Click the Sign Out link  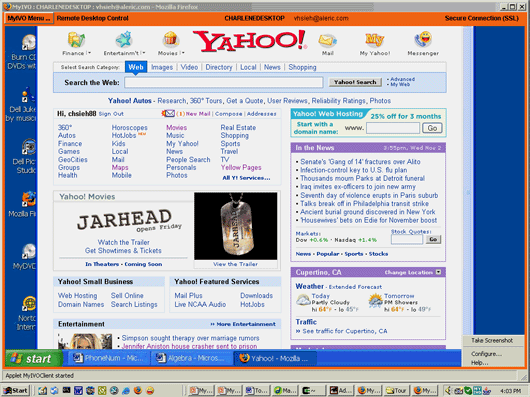coord(111,114)
